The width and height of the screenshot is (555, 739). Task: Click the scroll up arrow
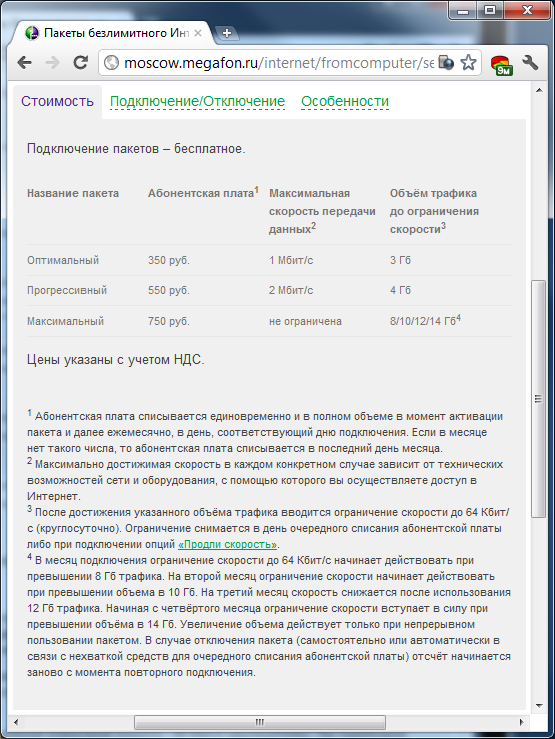539,90
